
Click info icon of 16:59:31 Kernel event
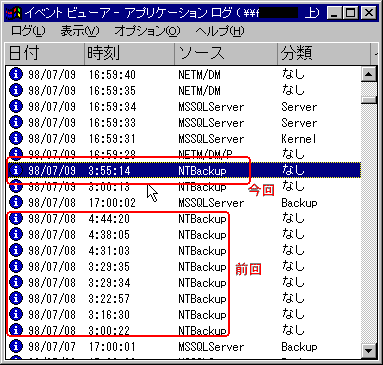tap(16, 138)
